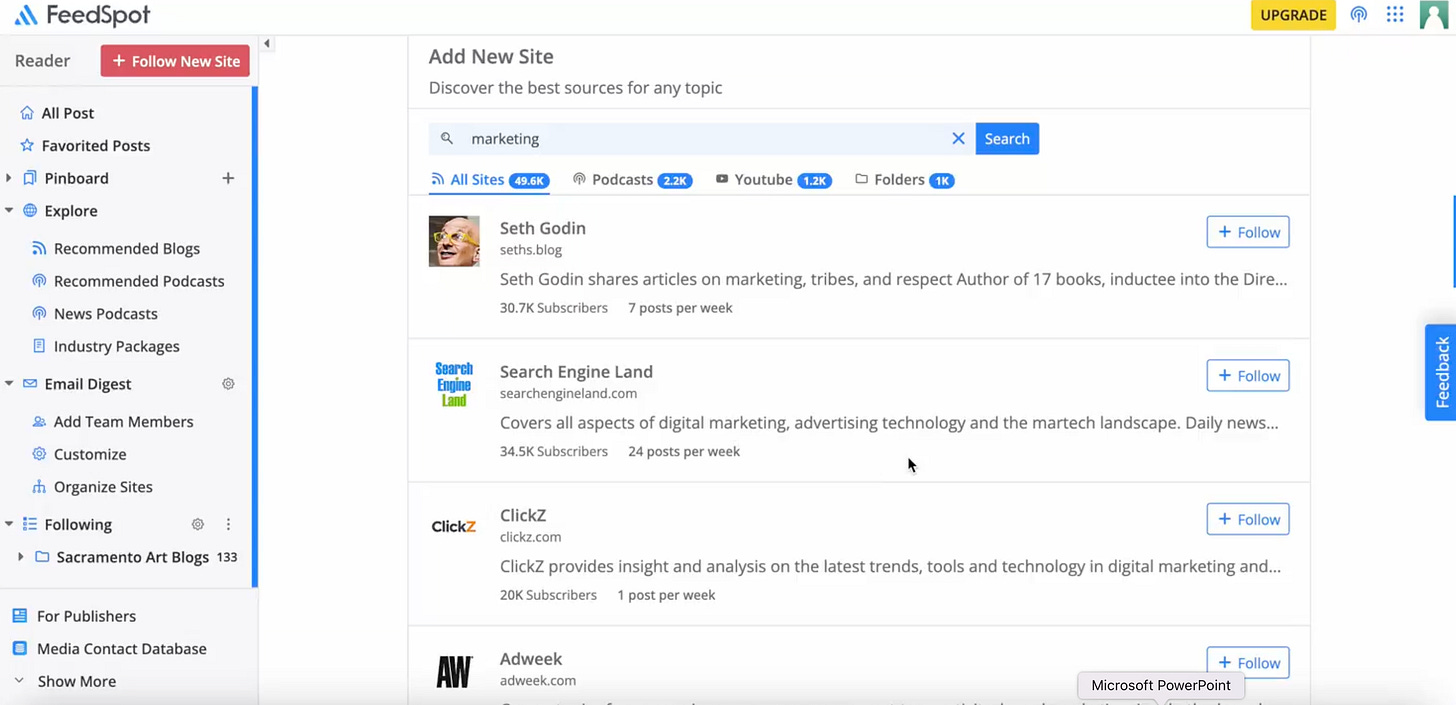Open Adweek title link
This screenshot has height=705, width=1456.
point(531,659)
